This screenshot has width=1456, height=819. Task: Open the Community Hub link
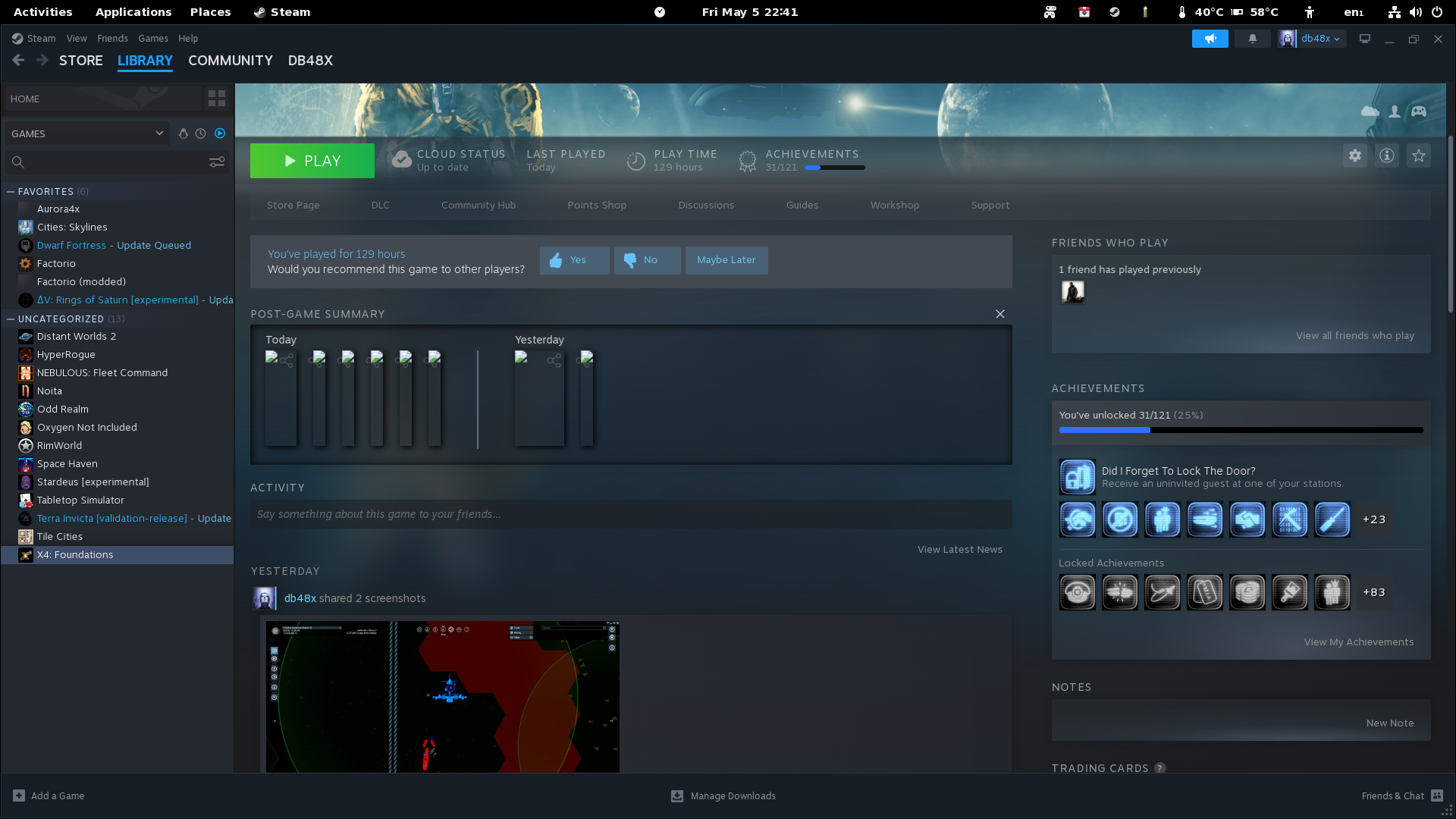click(x=479, y=206)
